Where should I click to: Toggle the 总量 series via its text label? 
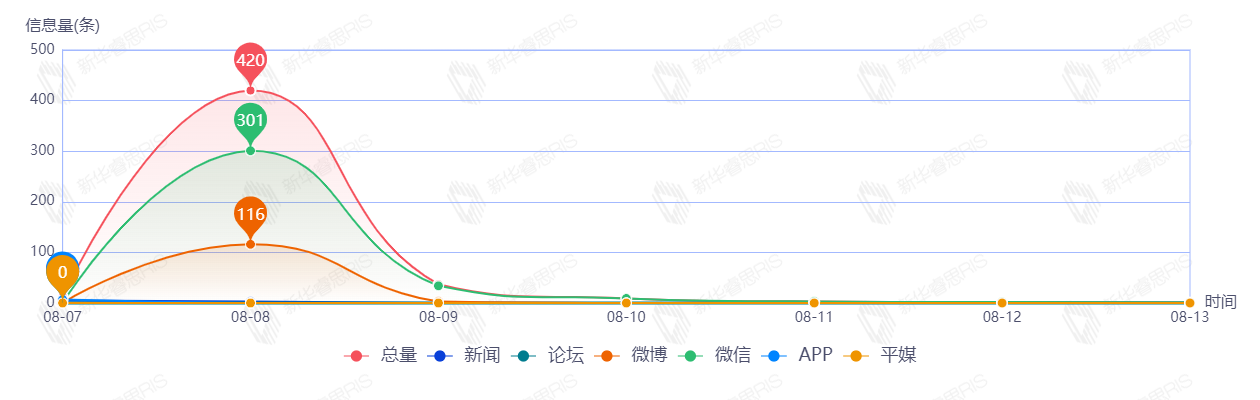pyautogui.click(x=398, y=355)
